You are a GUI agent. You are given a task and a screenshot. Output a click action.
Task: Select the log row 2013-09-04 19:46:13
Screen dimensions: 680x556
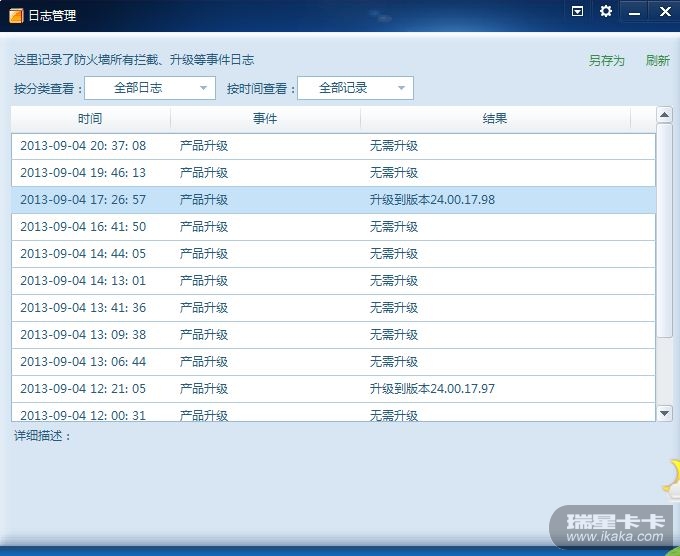333,173
